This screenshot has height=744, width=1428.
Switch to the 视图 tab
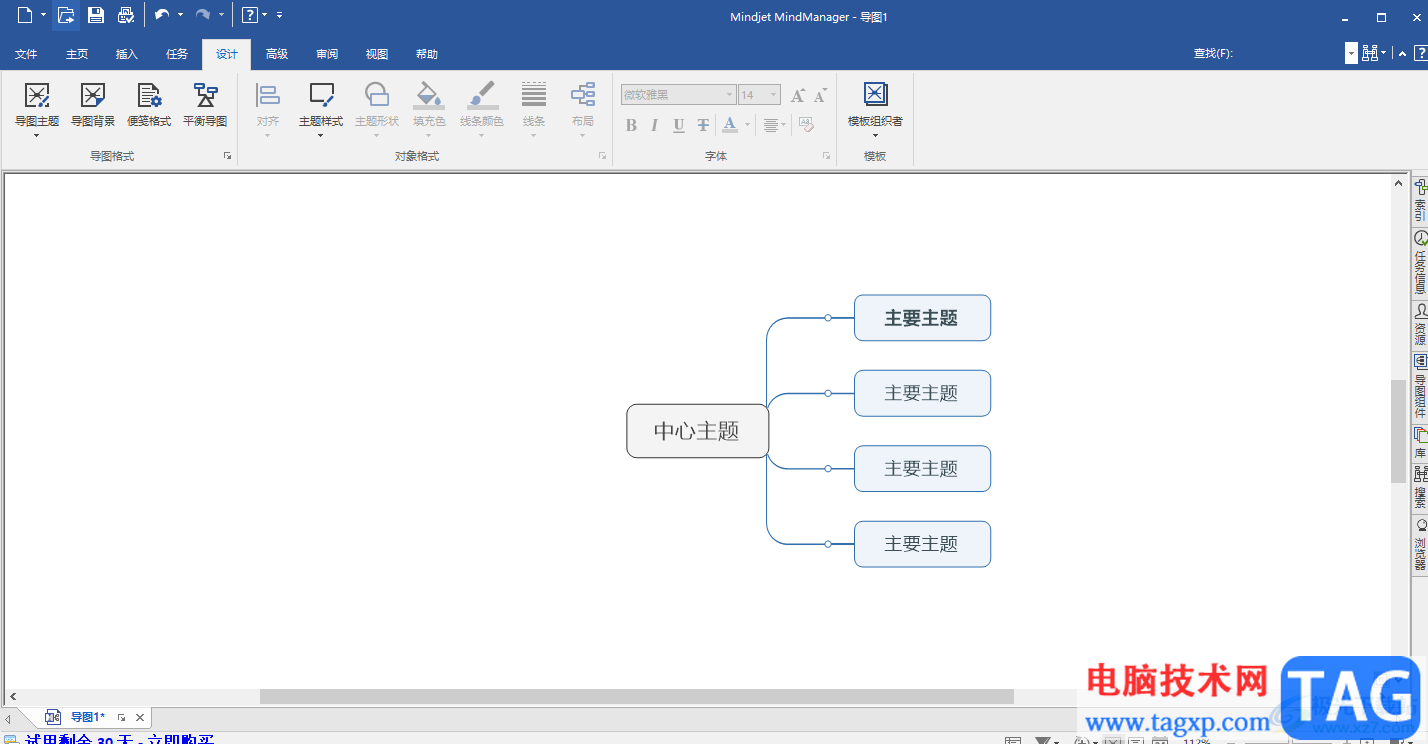click(x=377, y=54)
